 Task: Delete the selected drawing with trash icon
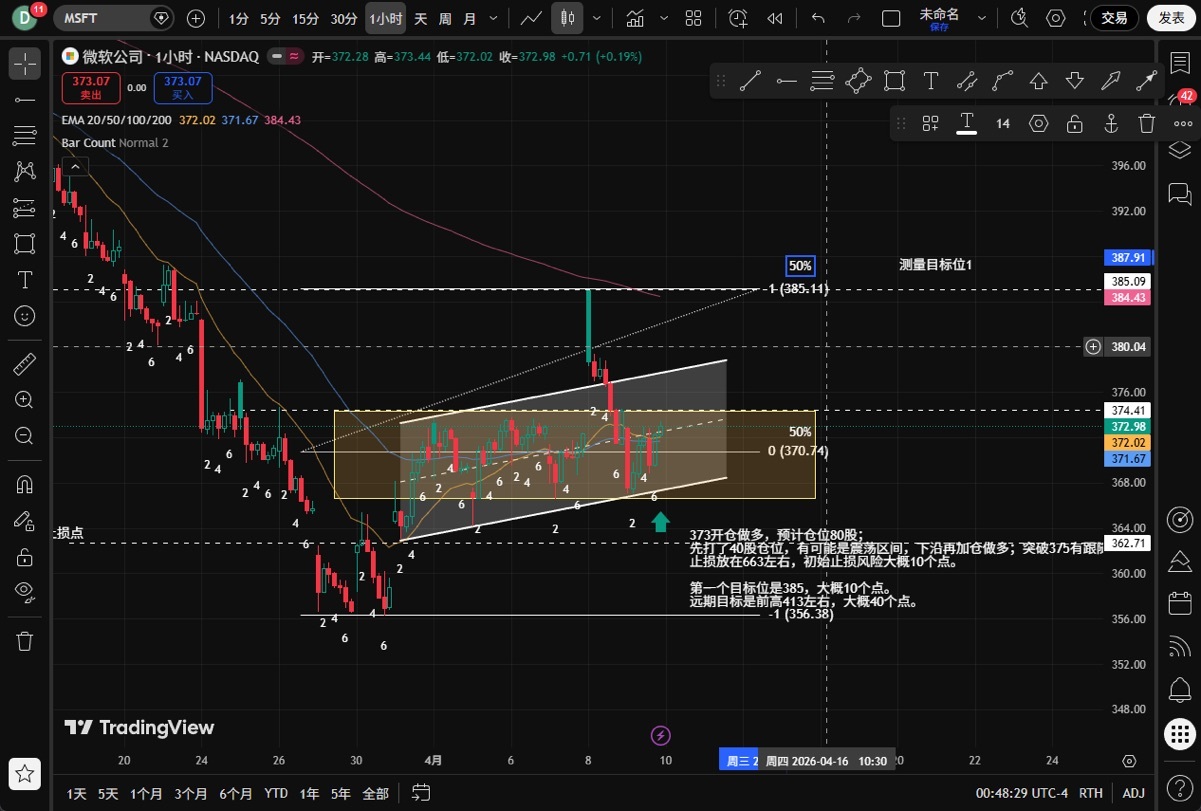pyautogui.click(x=1147, y=124)
